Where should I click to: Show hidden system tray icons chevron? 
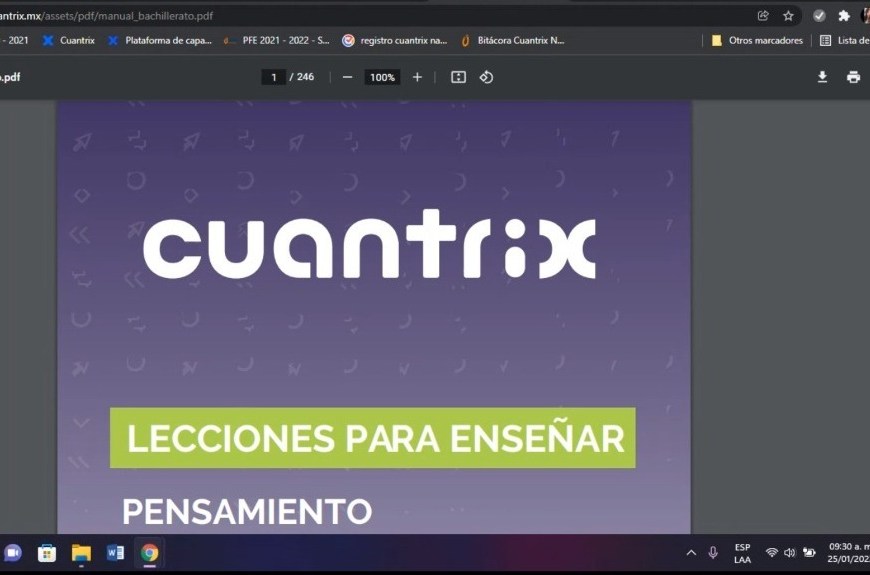tap(690, 553)
